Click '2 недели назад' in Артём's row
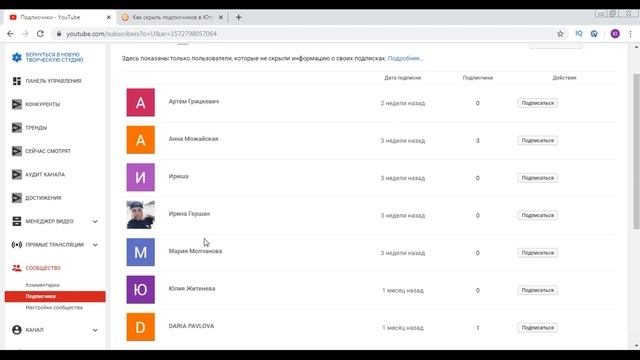Image resolution: width=640 pixels, height=360 pixels. 403,103
